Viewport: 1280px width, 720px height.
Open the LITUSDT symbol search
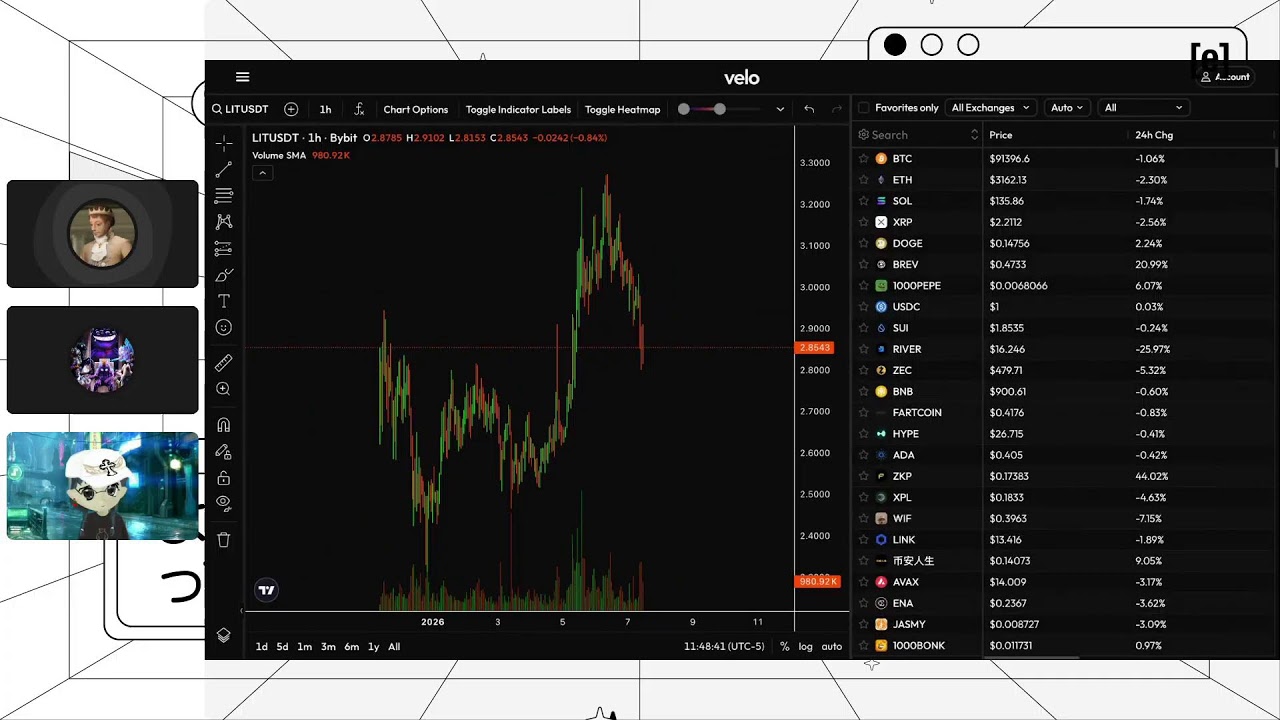click(x=240, y=109)
